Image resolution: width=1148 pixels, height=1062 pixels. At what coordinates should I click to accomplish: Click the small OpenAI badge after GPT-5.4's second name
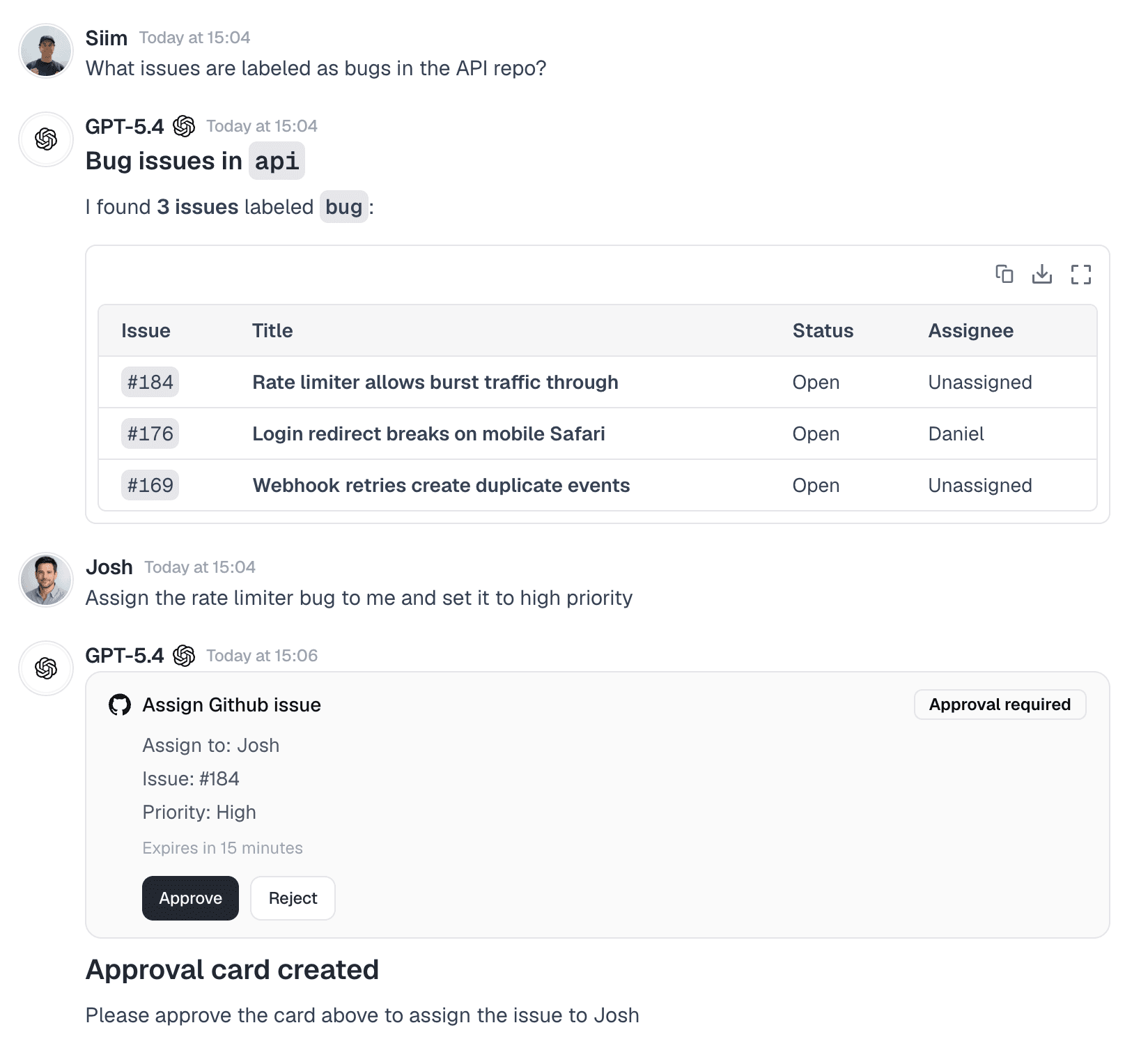tap(185, 655)
